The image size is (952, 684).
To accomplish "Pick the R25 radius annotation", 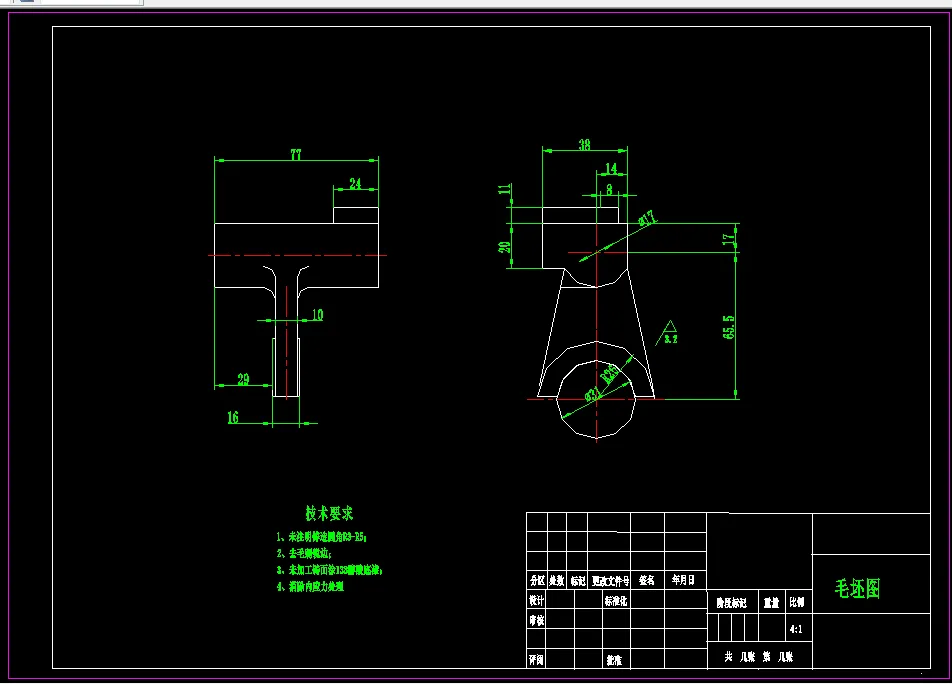I will (610, 373).
